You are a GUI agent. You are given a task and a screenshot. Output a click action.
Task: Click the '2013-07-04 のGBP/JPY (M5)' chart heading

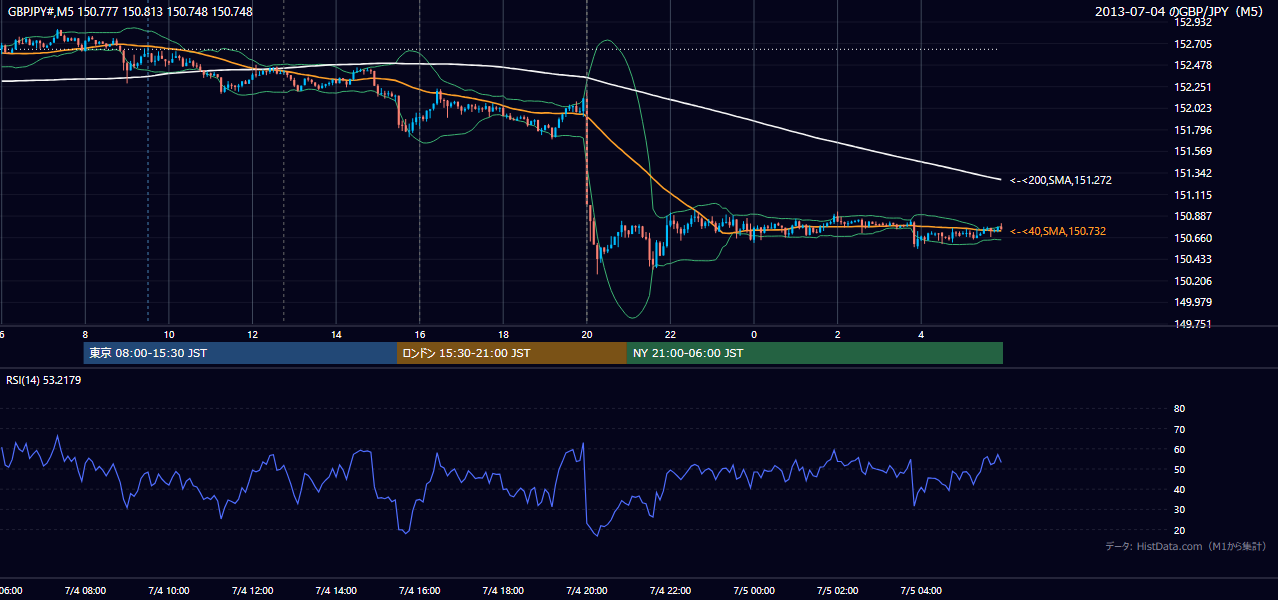point(1181,12)
